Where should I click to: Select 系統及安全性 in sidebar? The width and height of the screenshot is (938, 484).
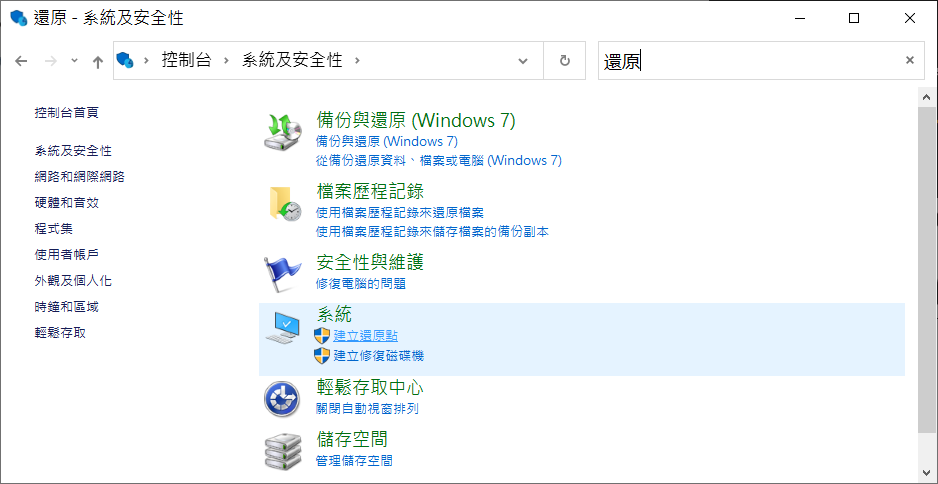point(73,151)
